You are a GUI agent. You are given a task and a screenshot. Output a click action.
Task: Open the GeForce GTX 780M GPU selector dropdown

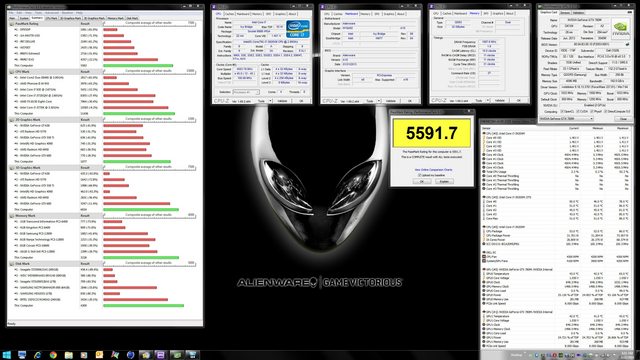(567, 118)
